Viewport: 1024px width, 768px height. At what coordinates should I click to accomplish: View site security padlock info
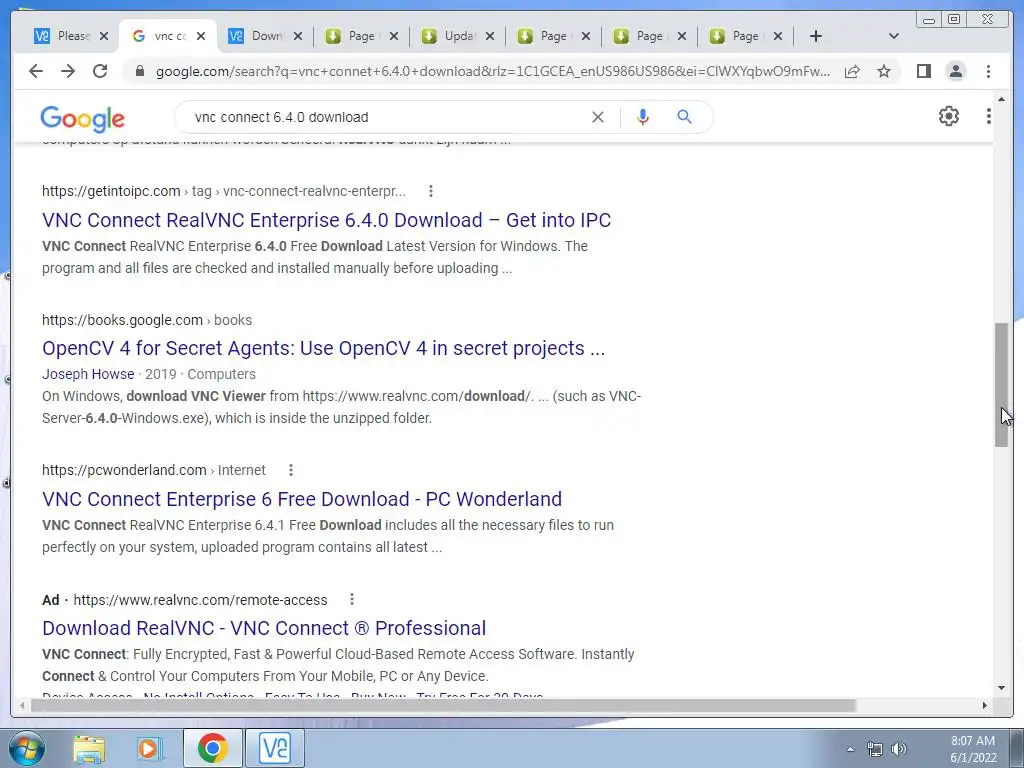(139, 71)
